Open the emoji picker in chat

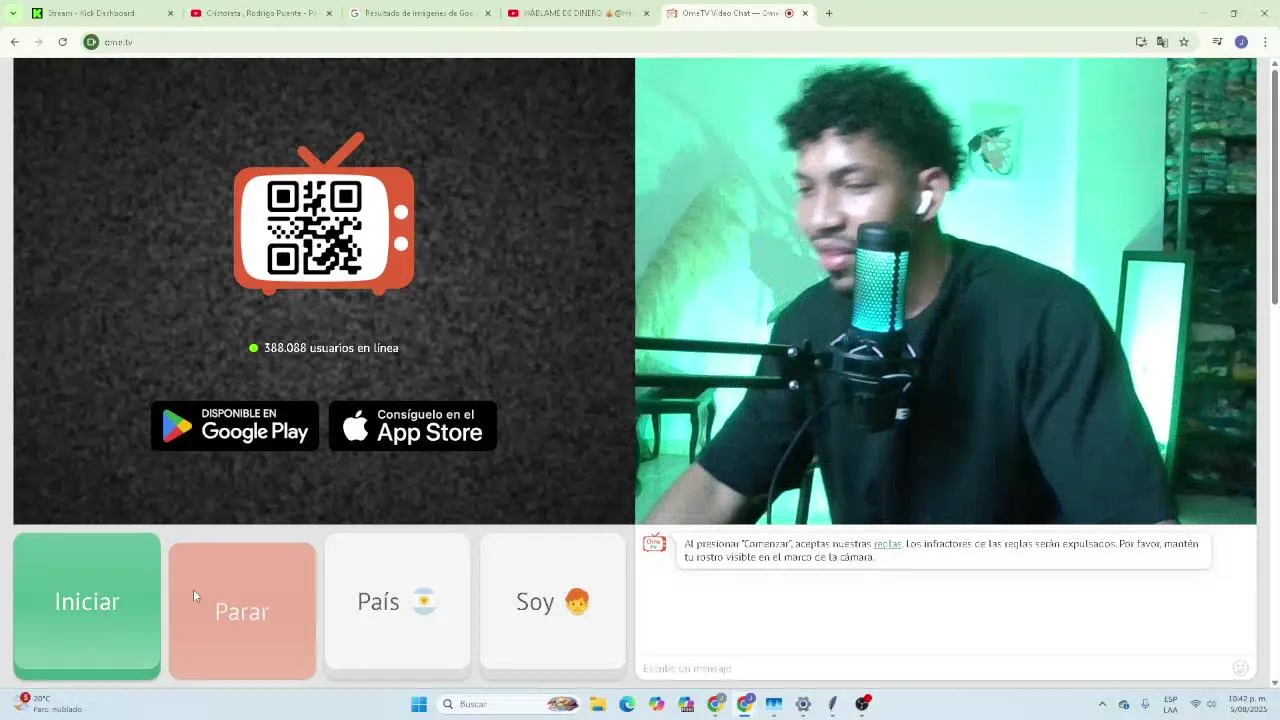1240,668
